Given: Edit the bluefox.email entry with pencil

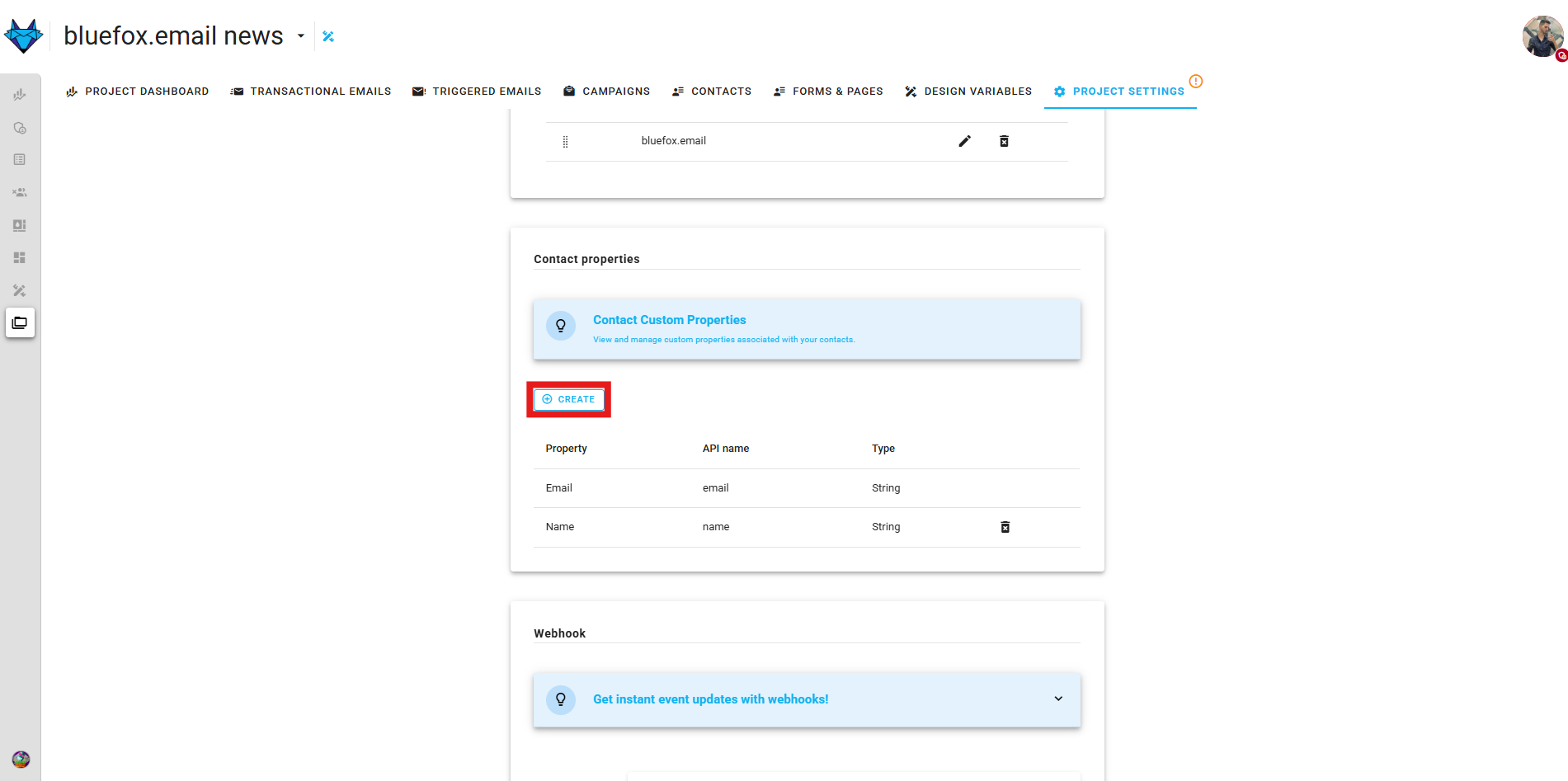Looking at the screenshot, I should 964,141.
